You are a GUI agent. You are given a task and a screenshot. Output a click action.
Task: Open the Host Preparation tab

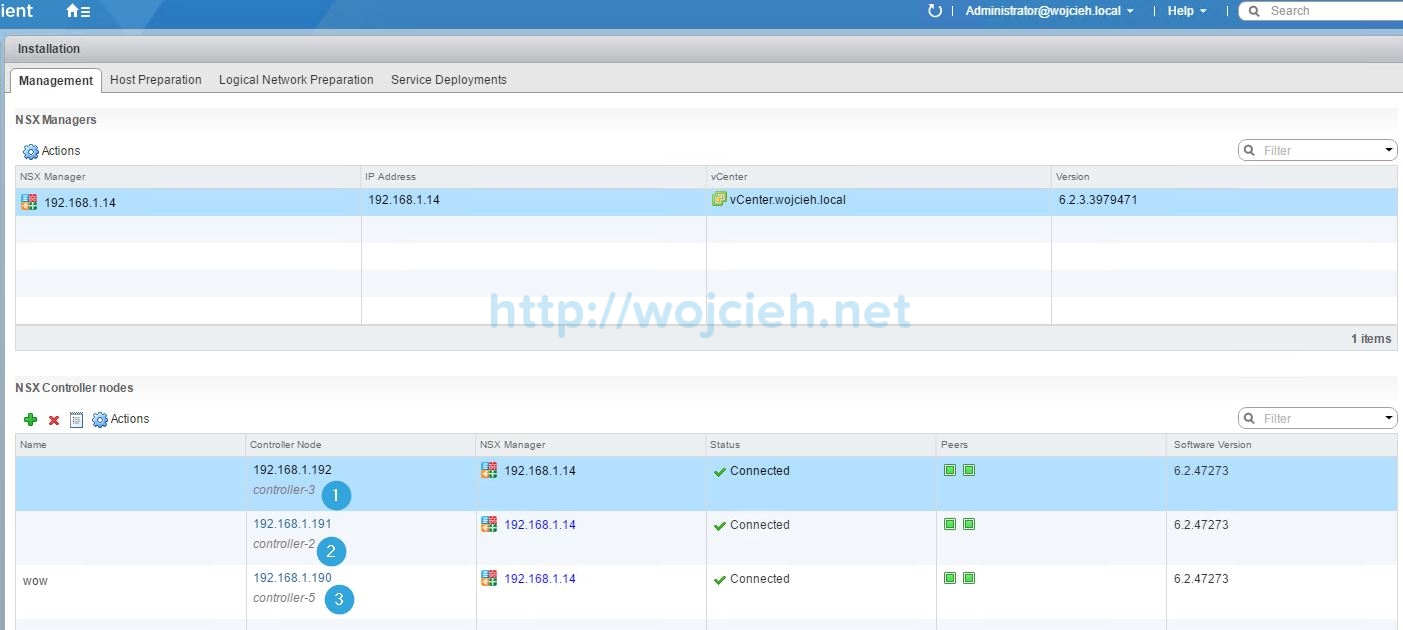coord(156,80)
